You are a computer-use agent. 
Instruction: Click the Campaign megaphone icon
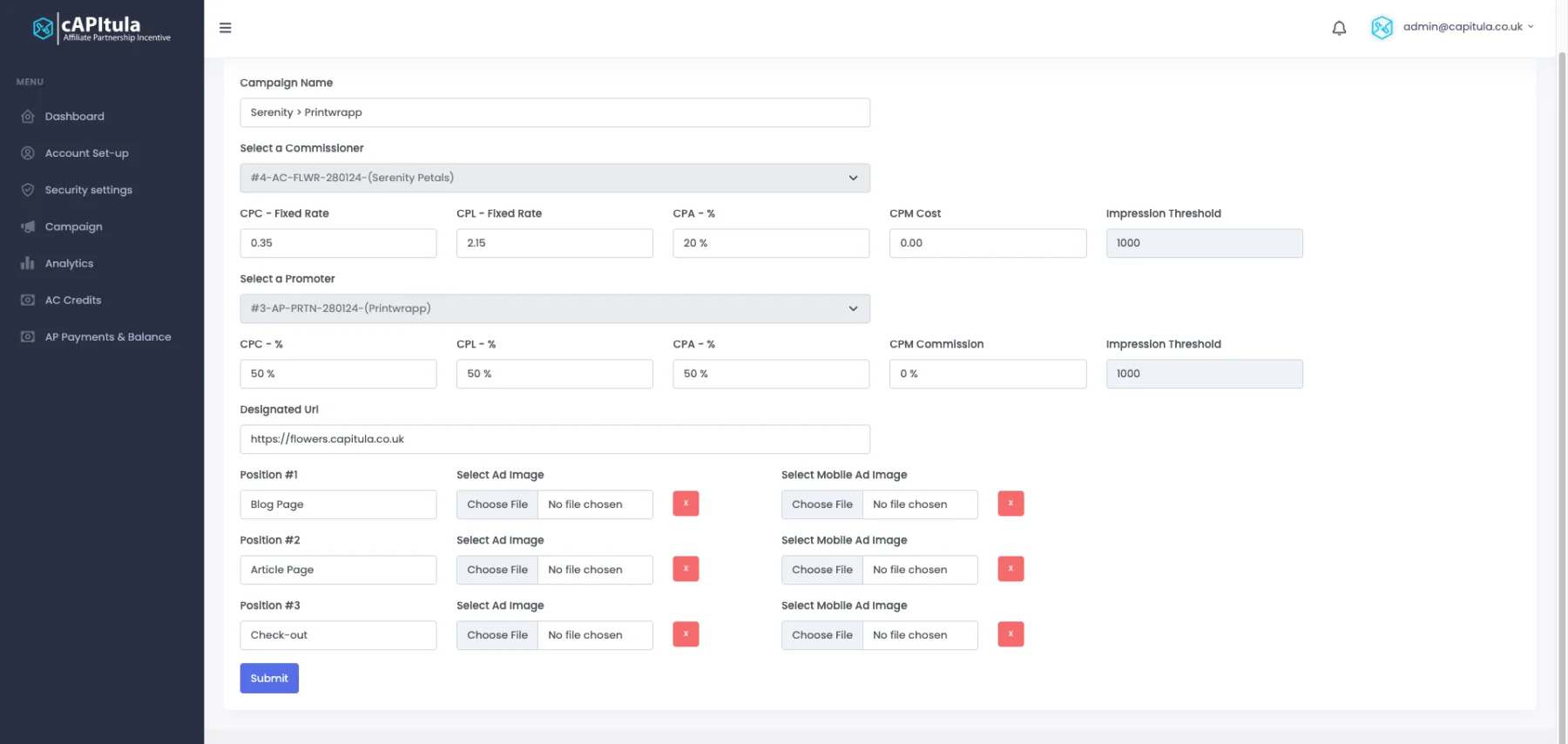[x=28, y=227]
